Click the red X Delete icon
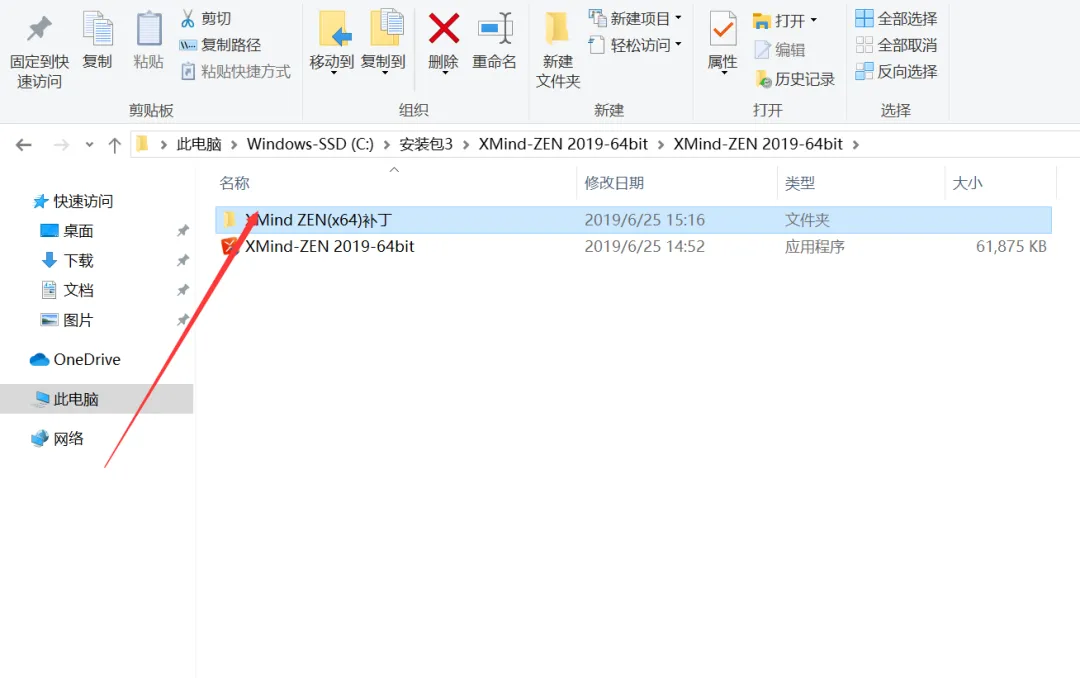 pyautogui.click(x=444, y=29)
